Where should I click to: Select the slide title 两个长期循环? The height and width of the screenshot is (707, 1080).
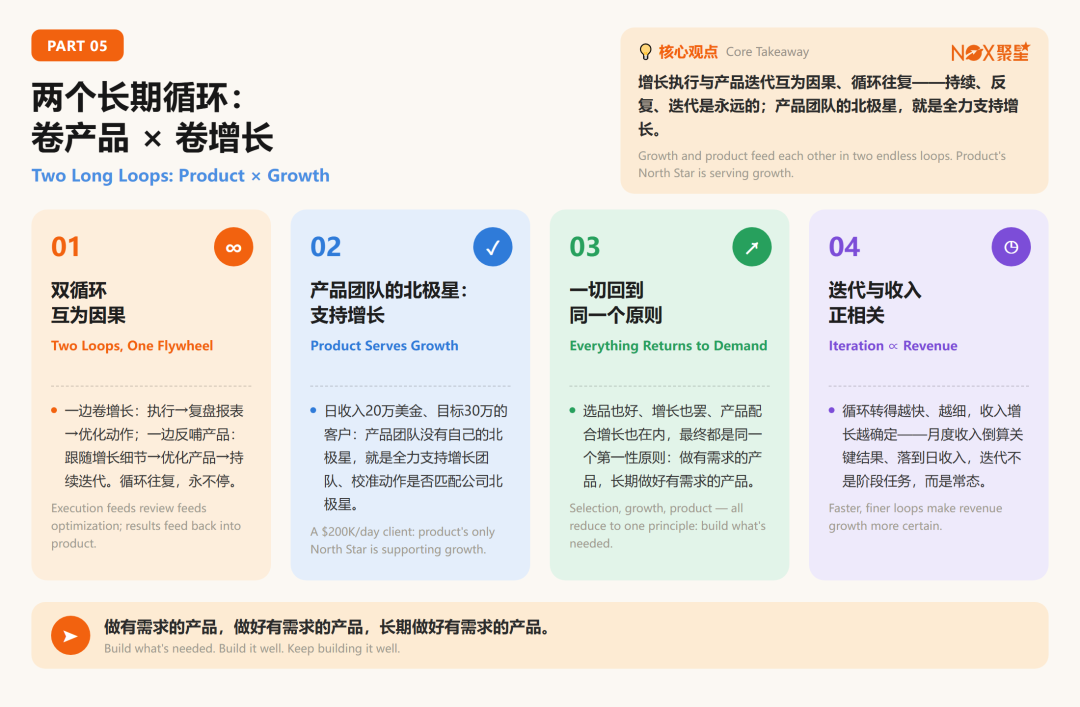136,97
